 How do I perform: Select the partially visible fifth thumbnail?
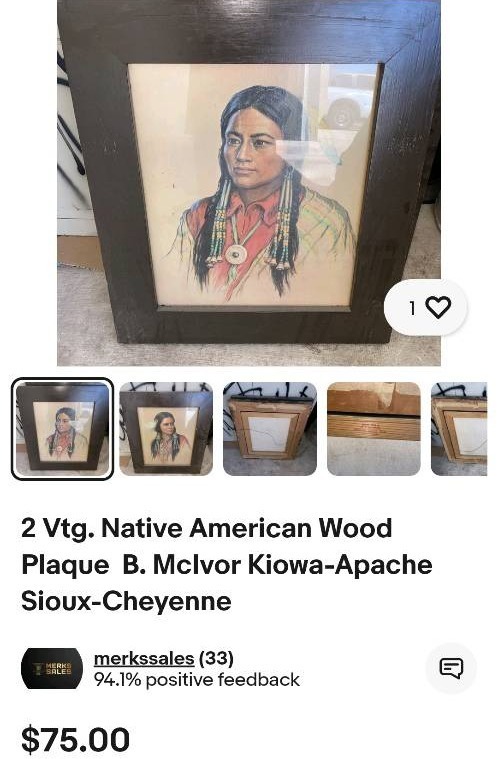(x=459, y=429)
